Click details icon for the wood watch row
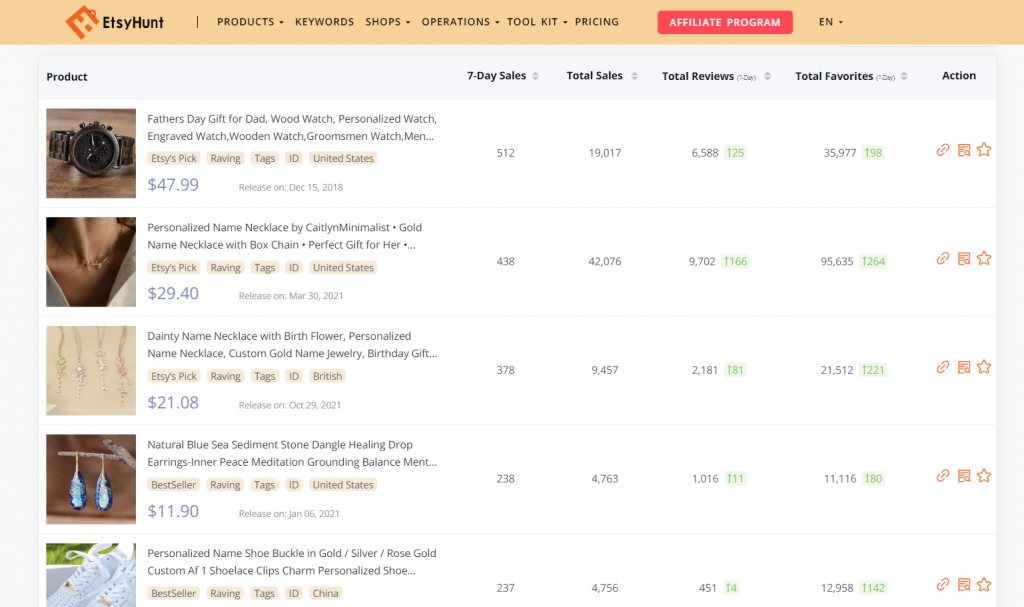The image size is (1024, 607). coord(964,150)
